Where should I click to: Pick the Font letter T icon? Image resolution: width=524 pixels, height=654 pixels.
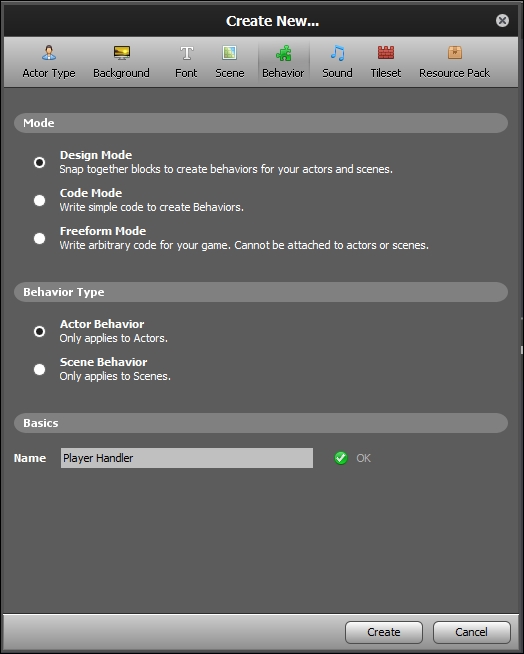tap(186, 53)
